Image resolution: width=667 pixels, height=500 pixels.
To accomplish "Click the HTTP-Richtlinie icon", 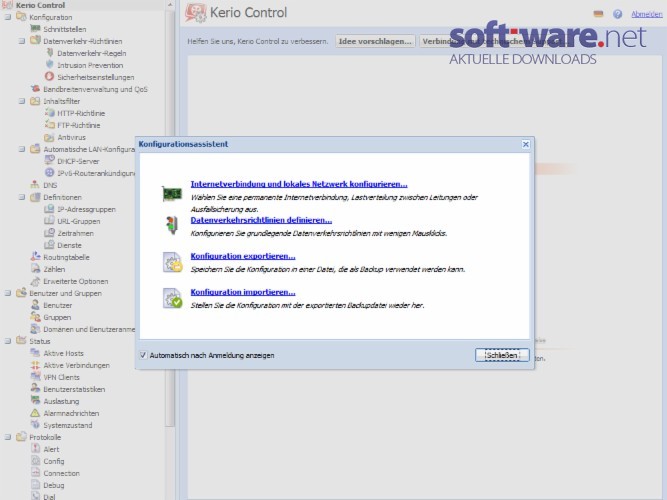I will tap(50, 113).
